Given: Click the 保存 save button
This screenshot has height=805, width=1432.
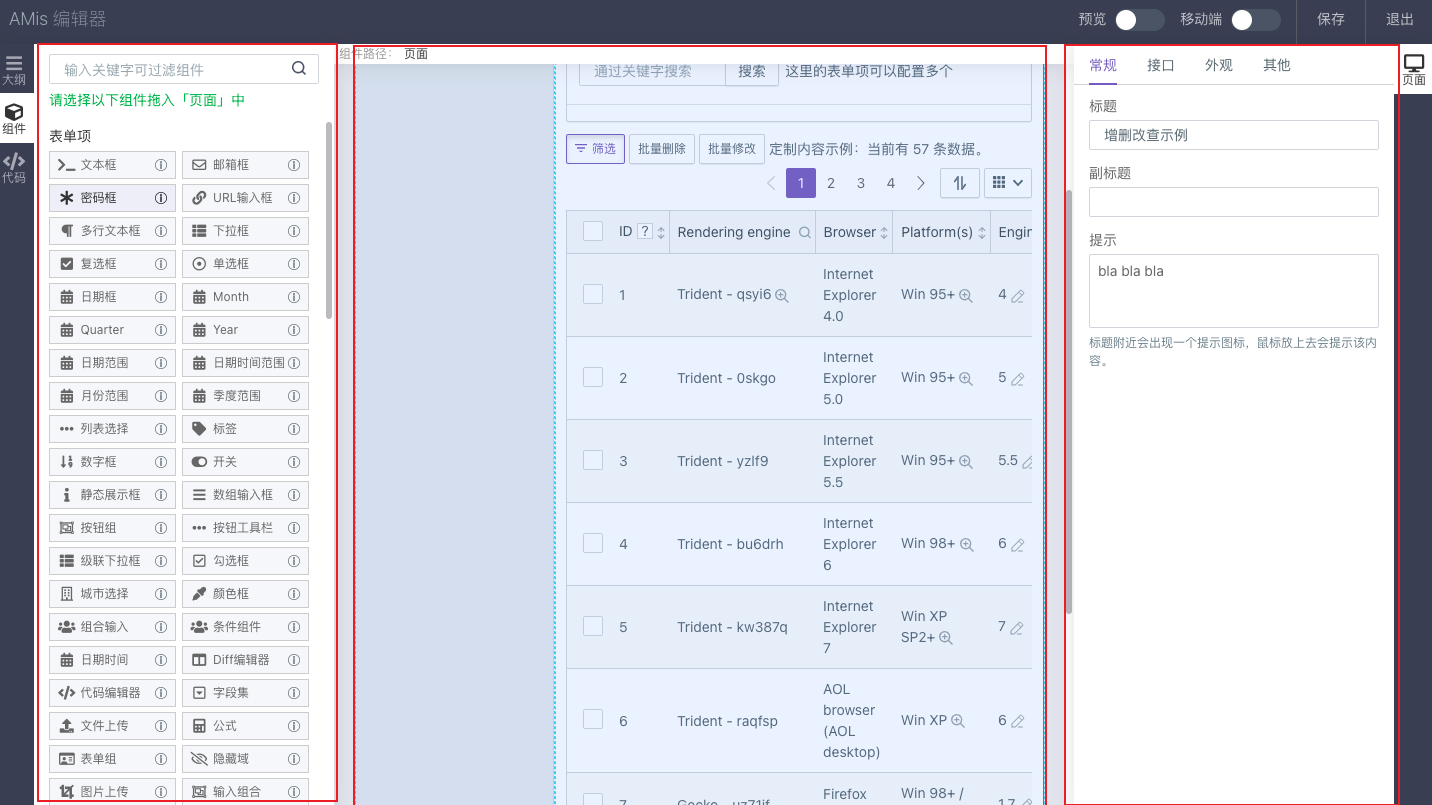Looking at the screenshot, I should (1330, 20).
